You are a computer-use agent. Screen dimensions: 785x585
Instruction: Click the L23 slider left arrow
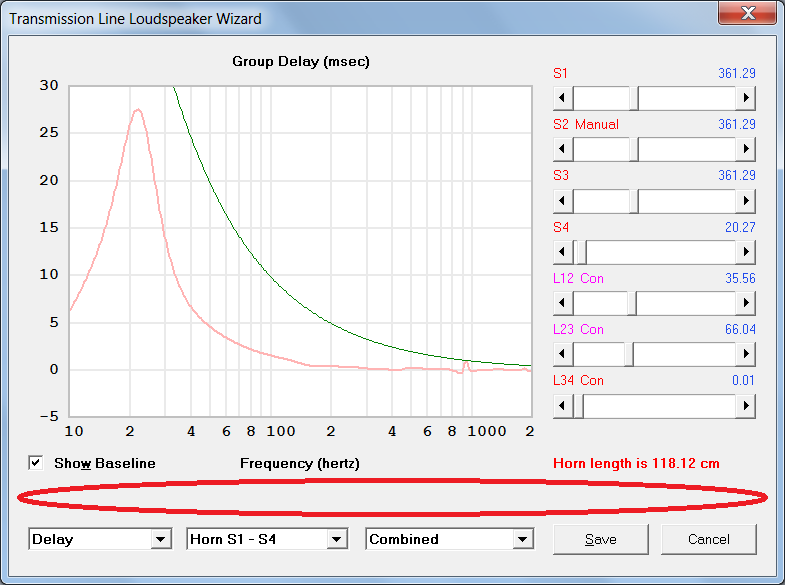(x=563, y=354)
